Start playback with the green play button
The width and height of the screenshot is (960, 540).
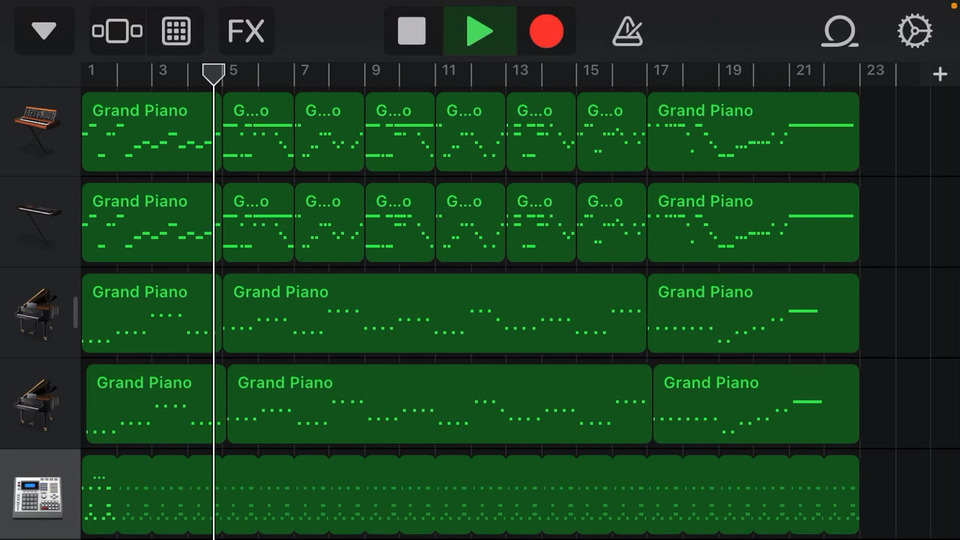click(x=479, y=31)
